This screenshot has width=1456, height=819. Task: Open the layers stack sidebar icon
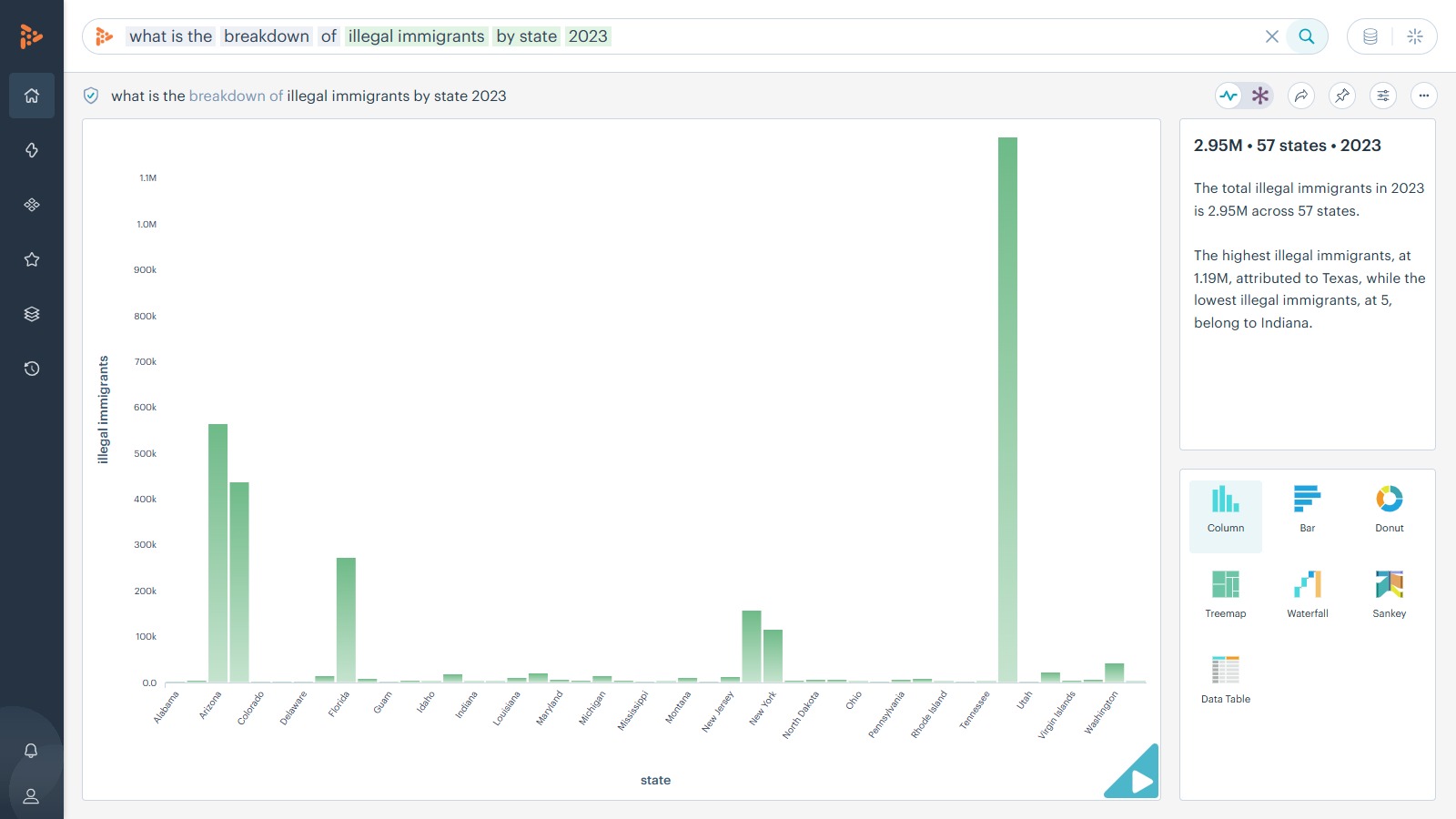pos(32,314)
